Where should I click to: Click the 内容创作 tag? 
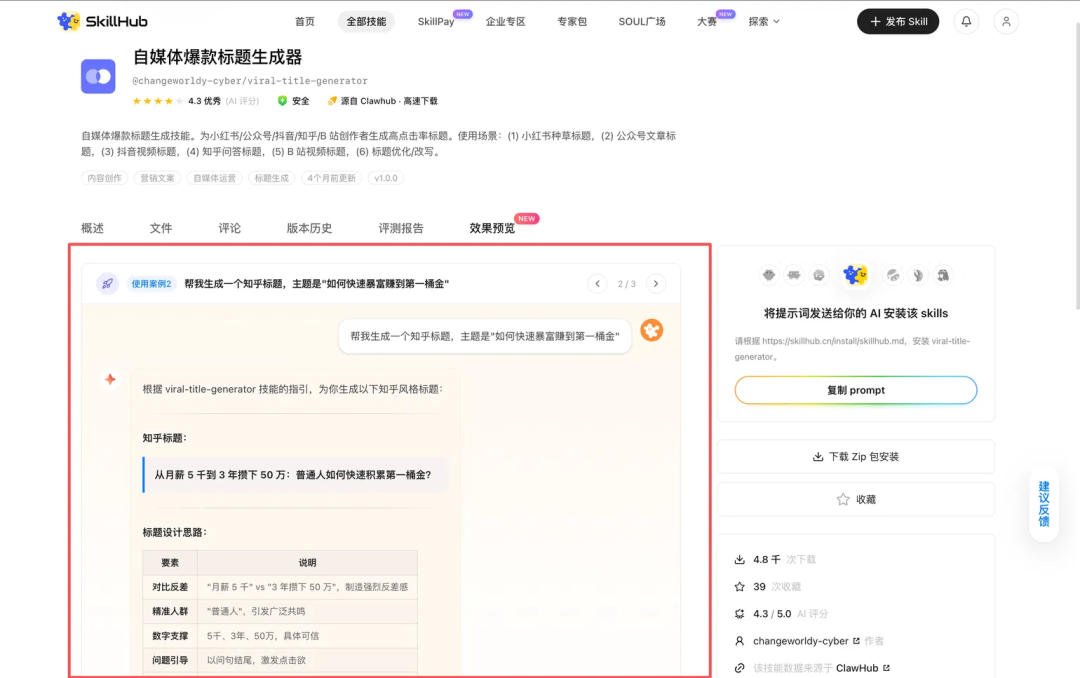point(105,178)
